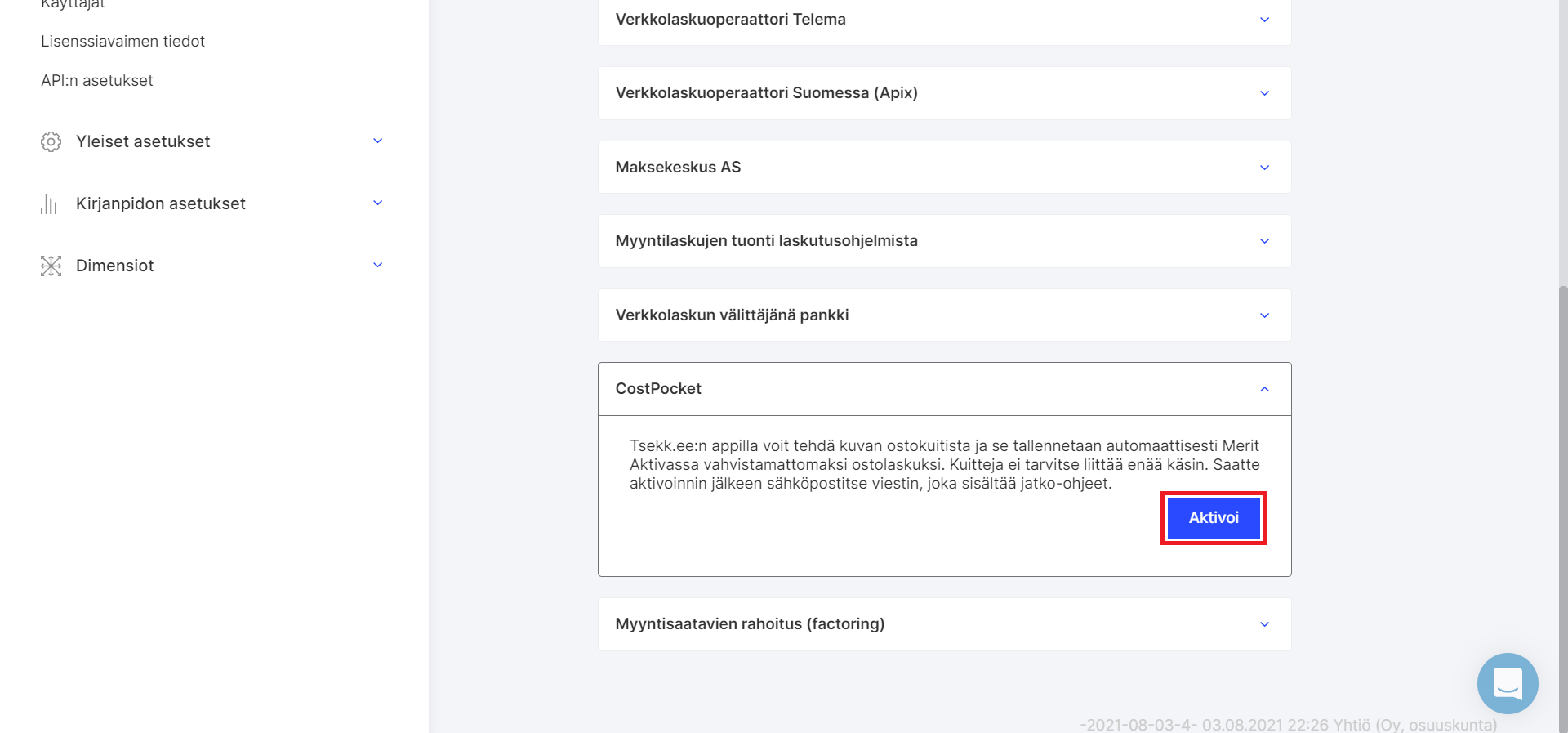The width and height of the screenshot is (1568, 733).
Task: Expand Maksekeskus AS section chevron
Action: (x=1264, y=168)
